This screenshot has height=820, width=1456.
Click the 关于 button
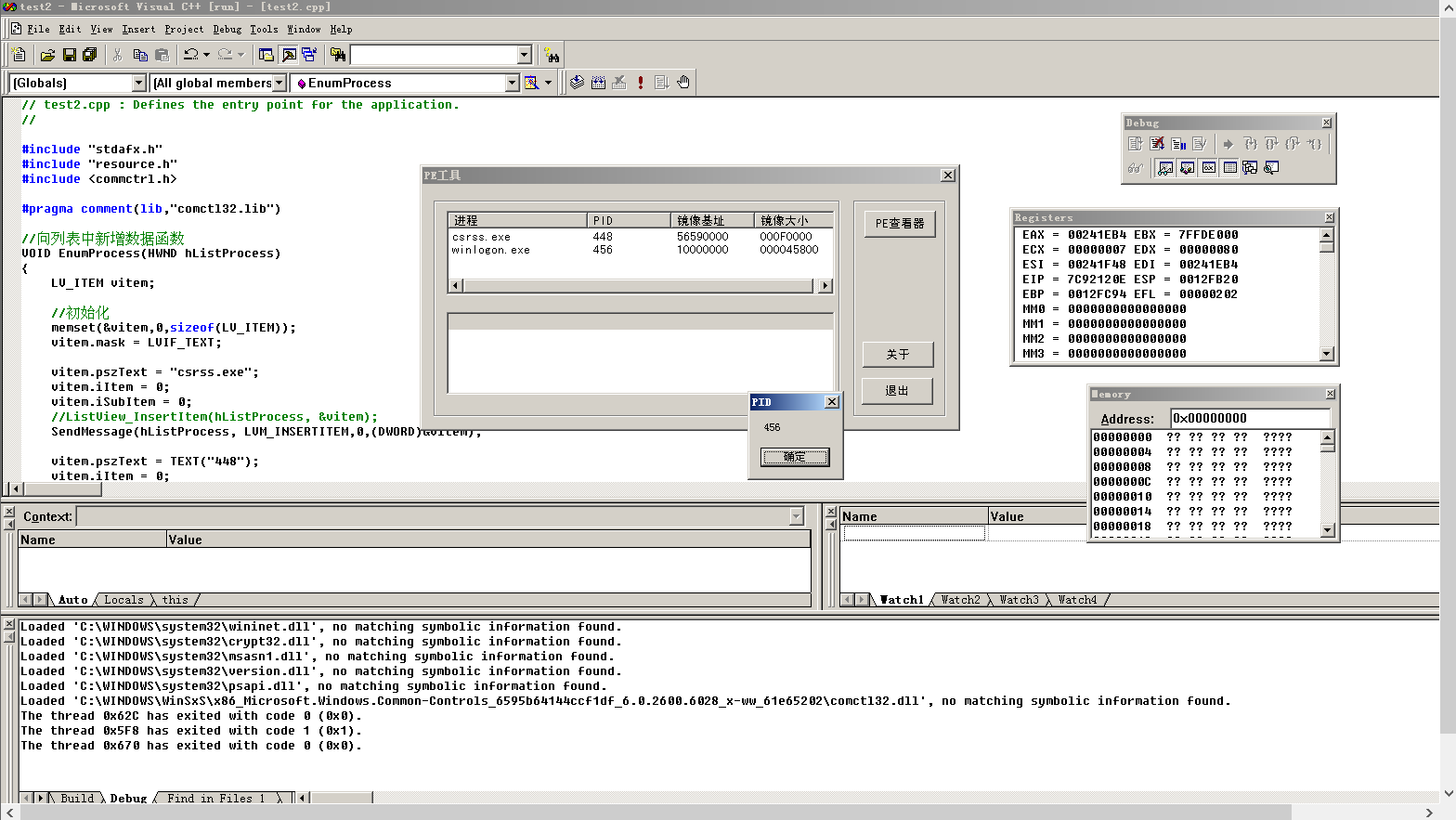898,355
